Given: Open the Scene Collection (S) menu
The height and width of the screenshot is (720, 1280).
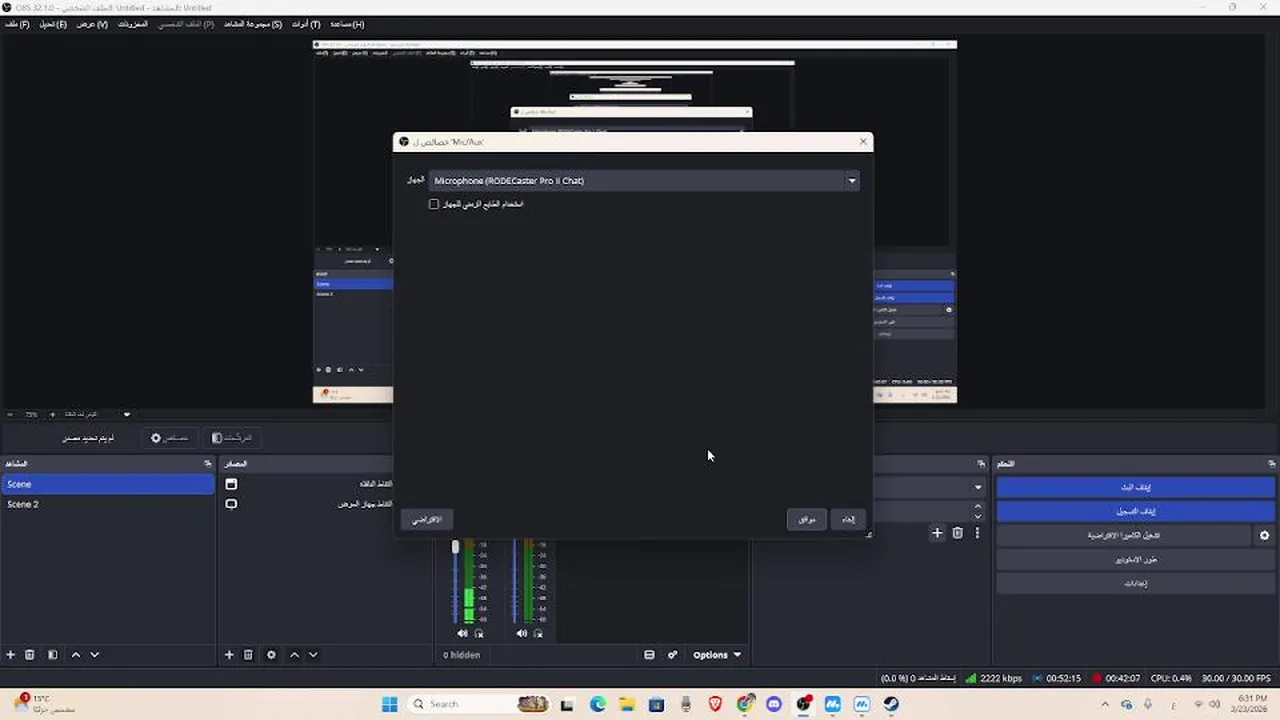Looking at the screenshot, I should coord(253,24).
